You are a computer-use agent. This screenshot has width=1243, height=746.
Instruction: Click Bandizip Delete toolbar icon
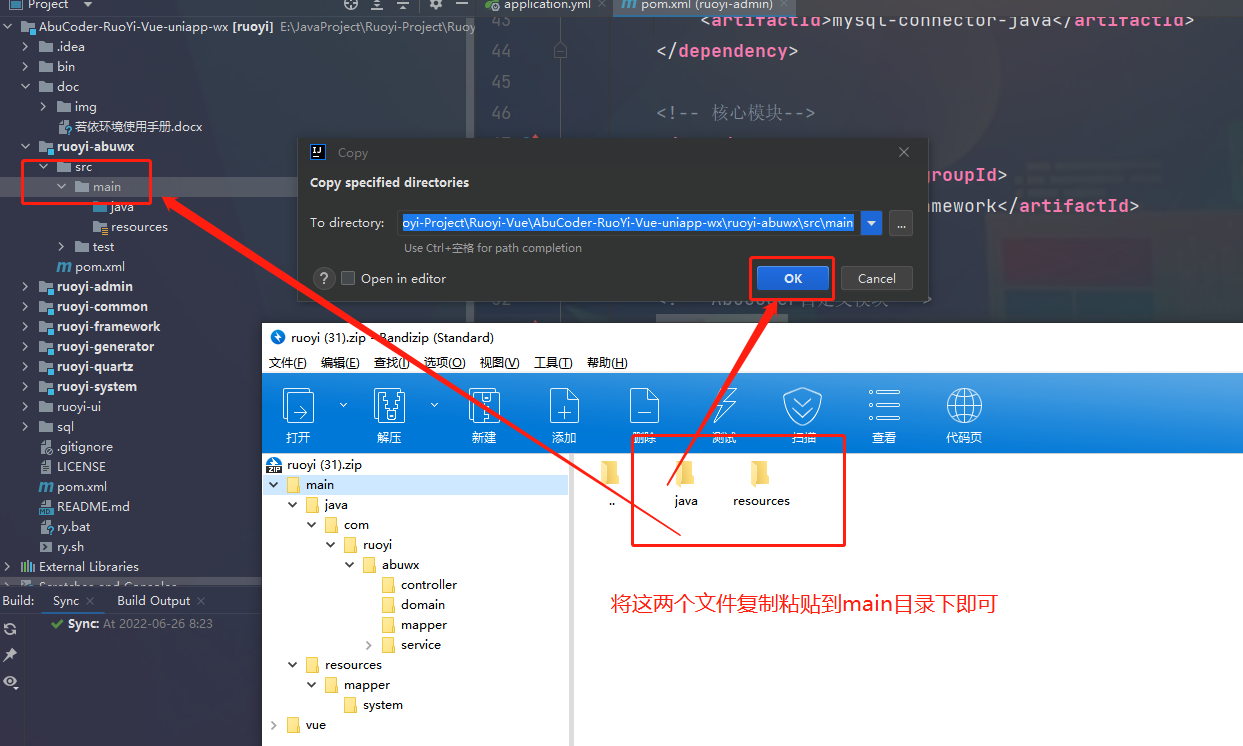point(644,406)
